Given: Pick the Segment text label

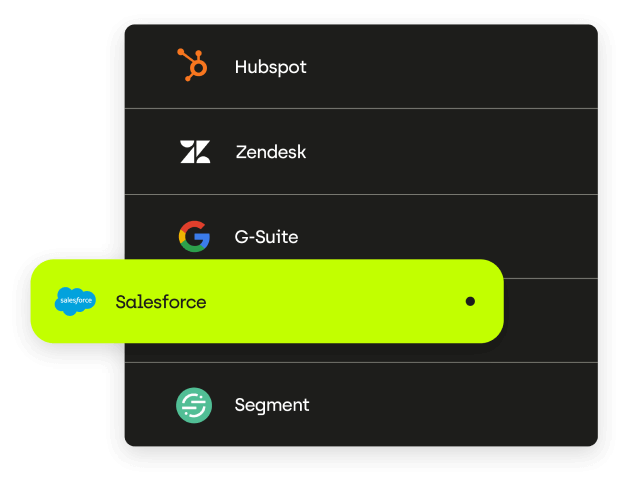Looking at the screenshot, I should (x=272, y=405).
